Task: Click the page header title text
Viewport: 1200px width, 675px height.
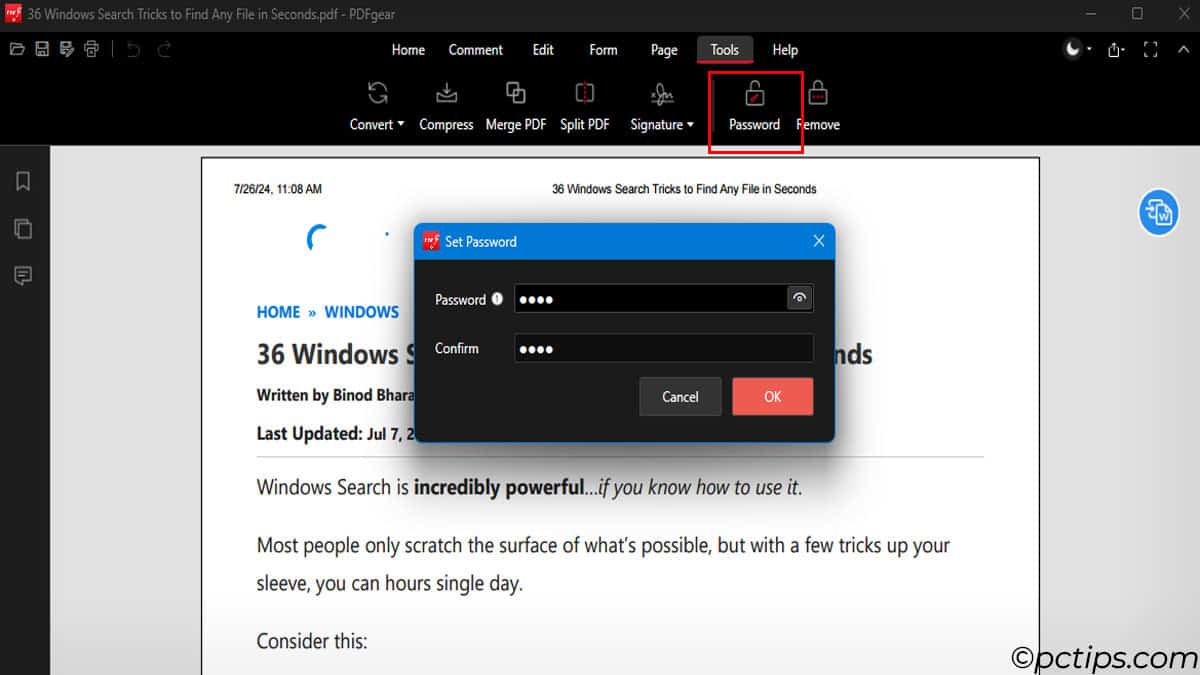Action: [684, 189]
